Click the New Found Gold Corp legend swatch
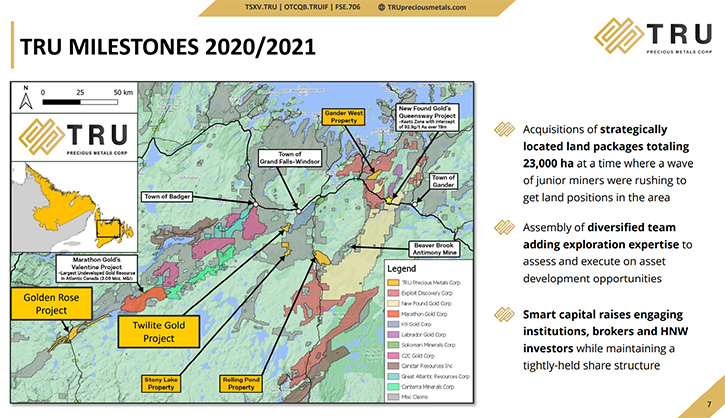Screen dimensions: 725x418 (393, 303)
